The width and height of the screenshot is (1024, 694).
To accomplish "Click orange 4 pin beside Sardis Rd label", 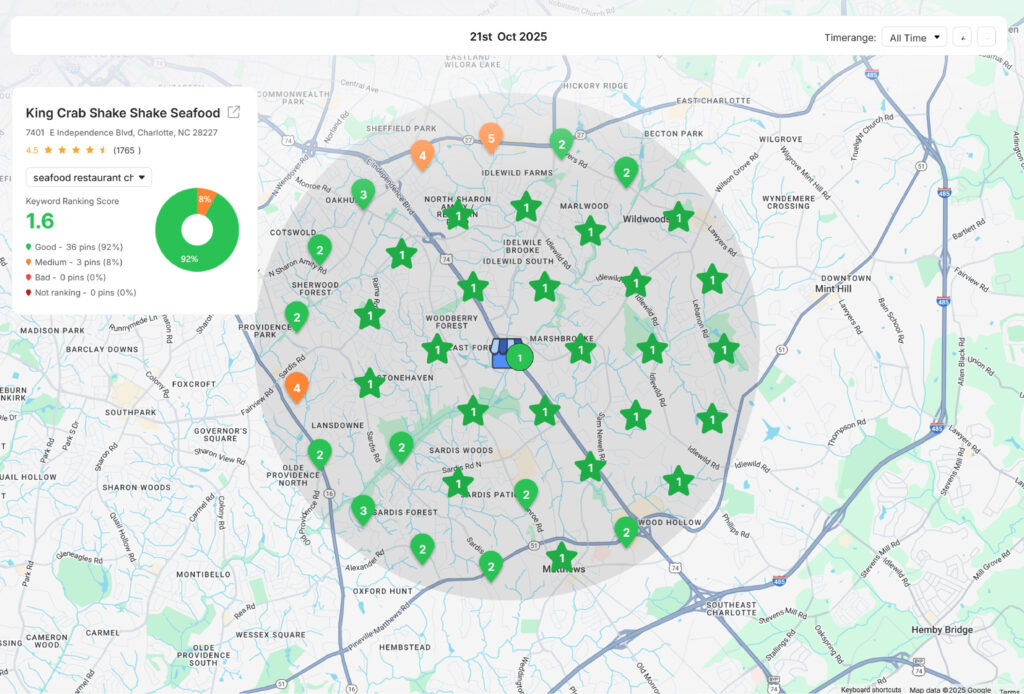I will click(x=296, y=388).
